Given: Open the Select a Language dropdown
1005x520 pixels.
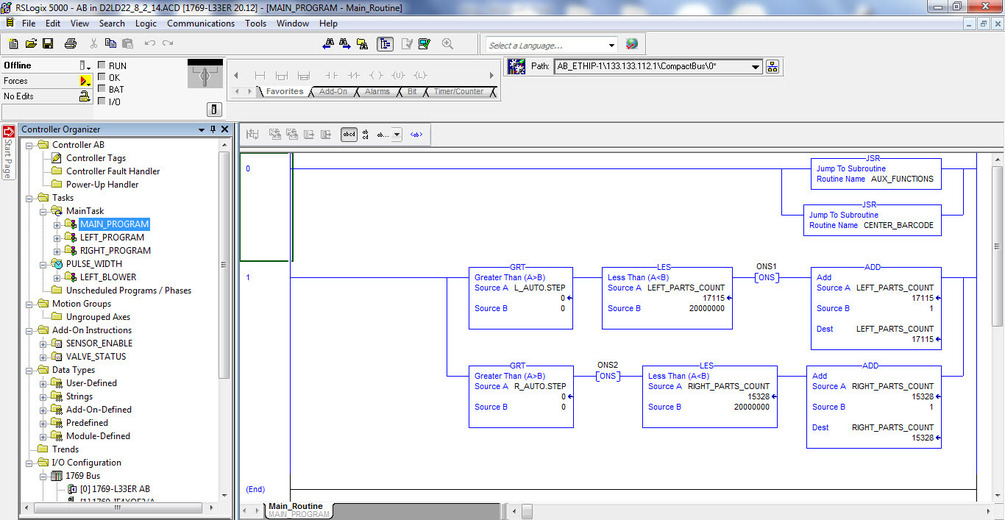Looking at the screenshot, I should pos(551,45).
